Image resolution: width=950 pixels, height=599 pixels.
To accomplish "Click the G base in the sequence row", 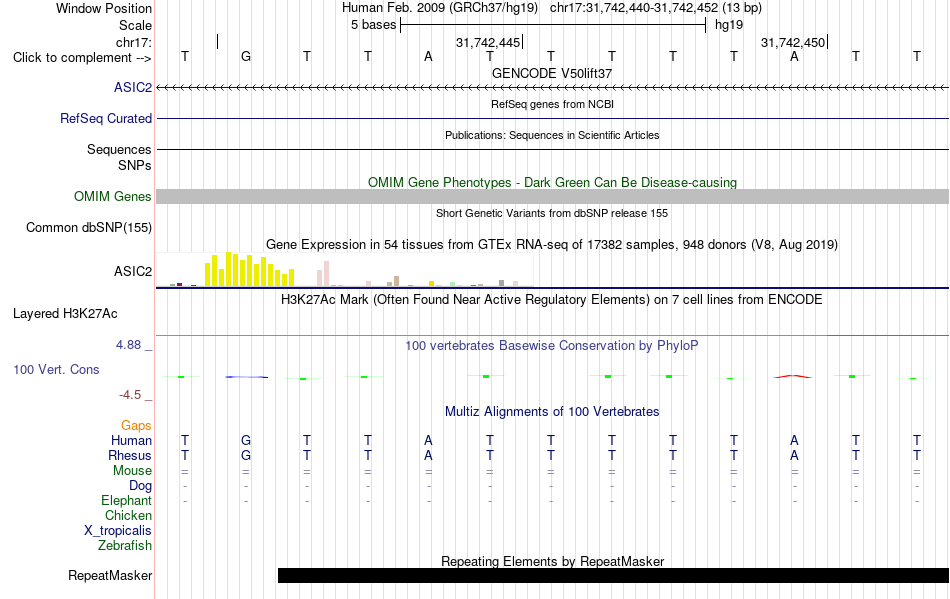I will point(246,57).
